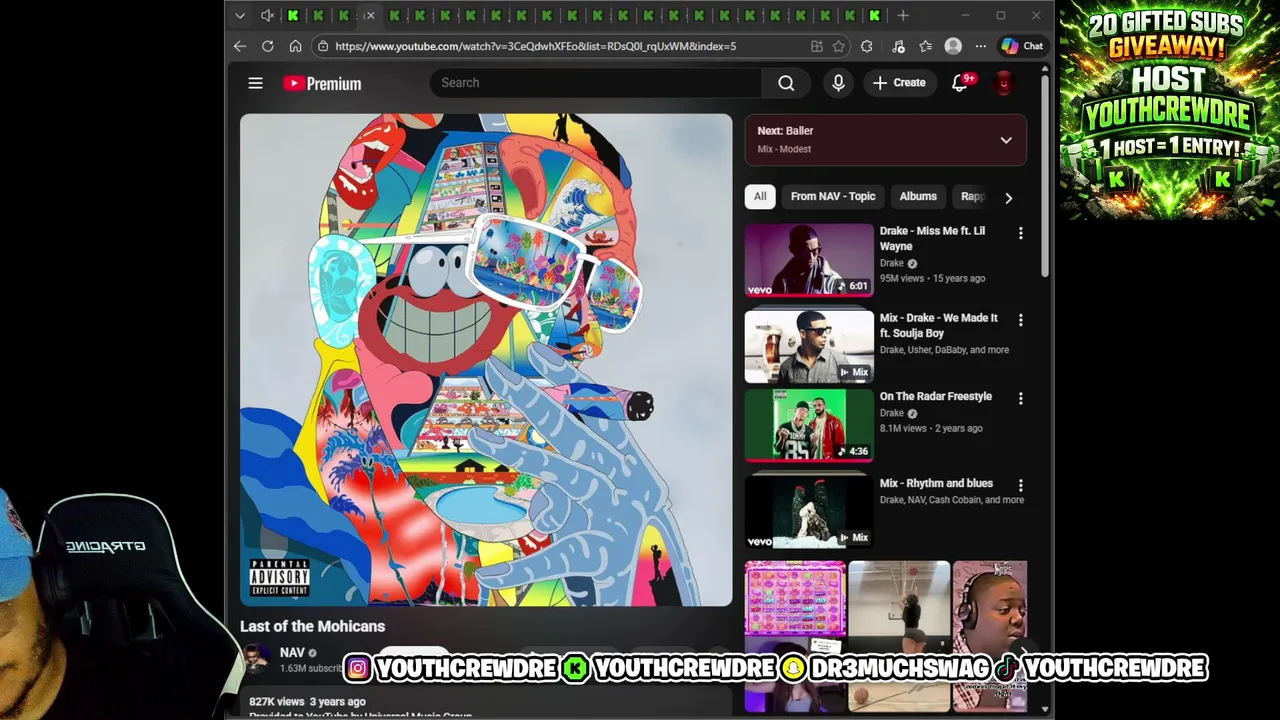This screenshot has height=720, width=1280.
Task: Open the YouTube account avatar menu
Action: click(x=1003, y=83)
